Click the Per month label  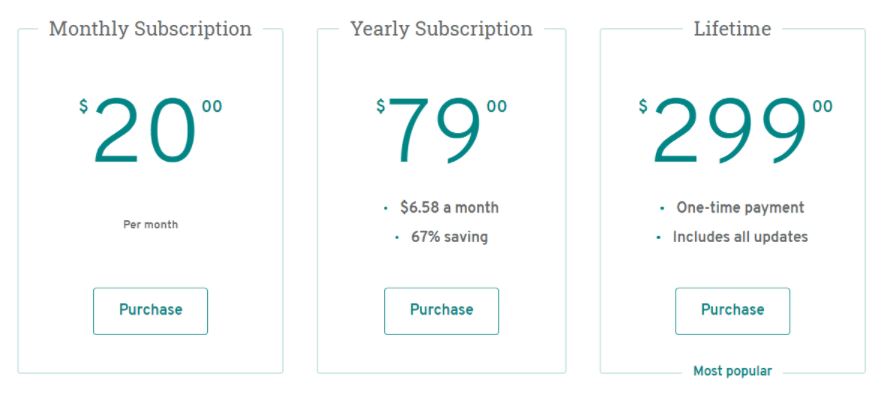point(150,225)
